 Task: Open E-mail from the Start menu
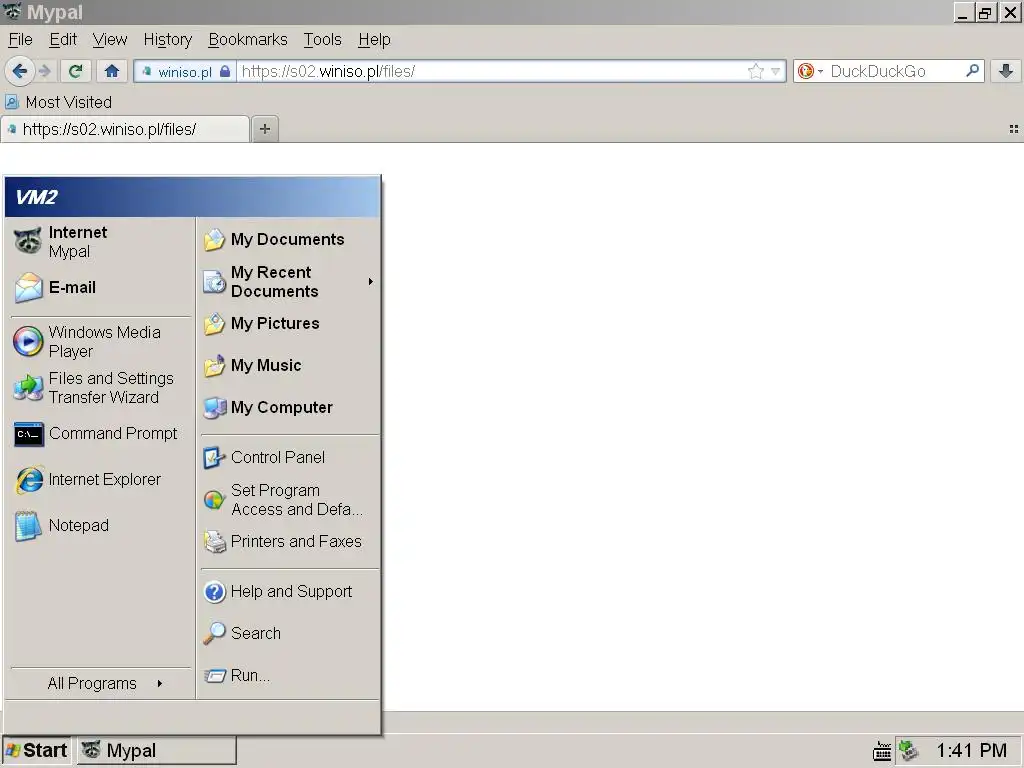click(100, 287)
